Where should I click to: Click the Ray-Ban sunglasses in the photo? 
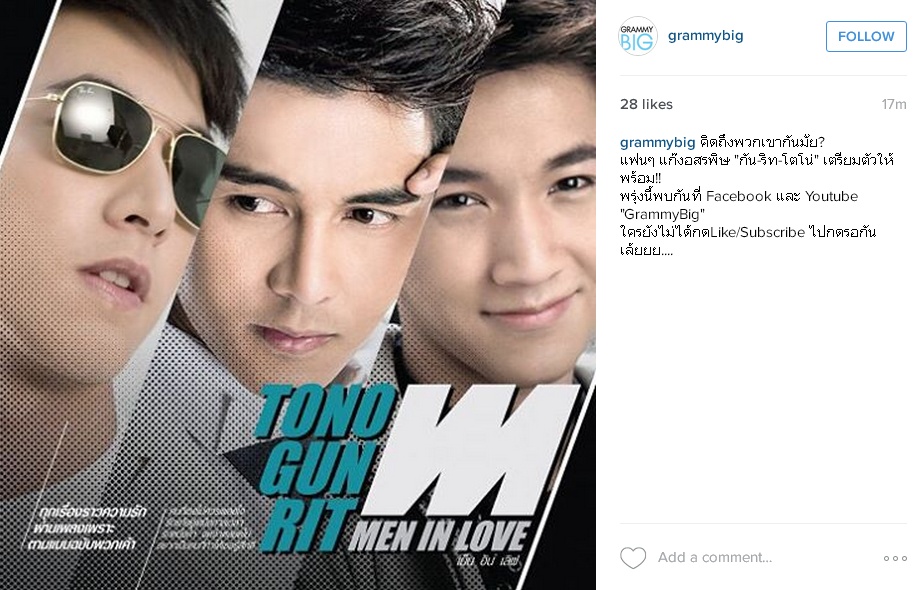pos(126,147)
